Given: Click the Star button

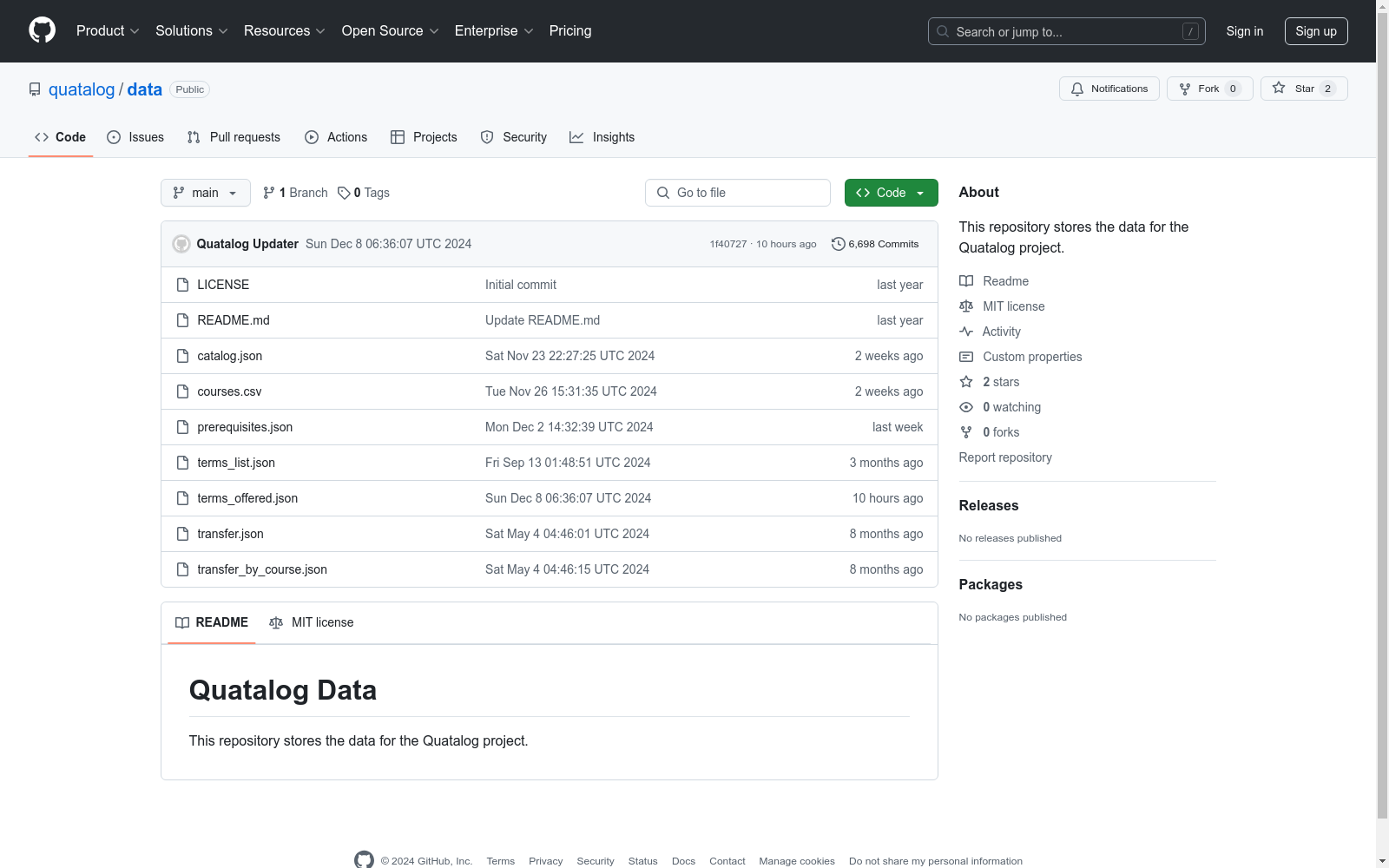Looking at the screenshot, I should pyautogui.click(x=1304, y=89).
